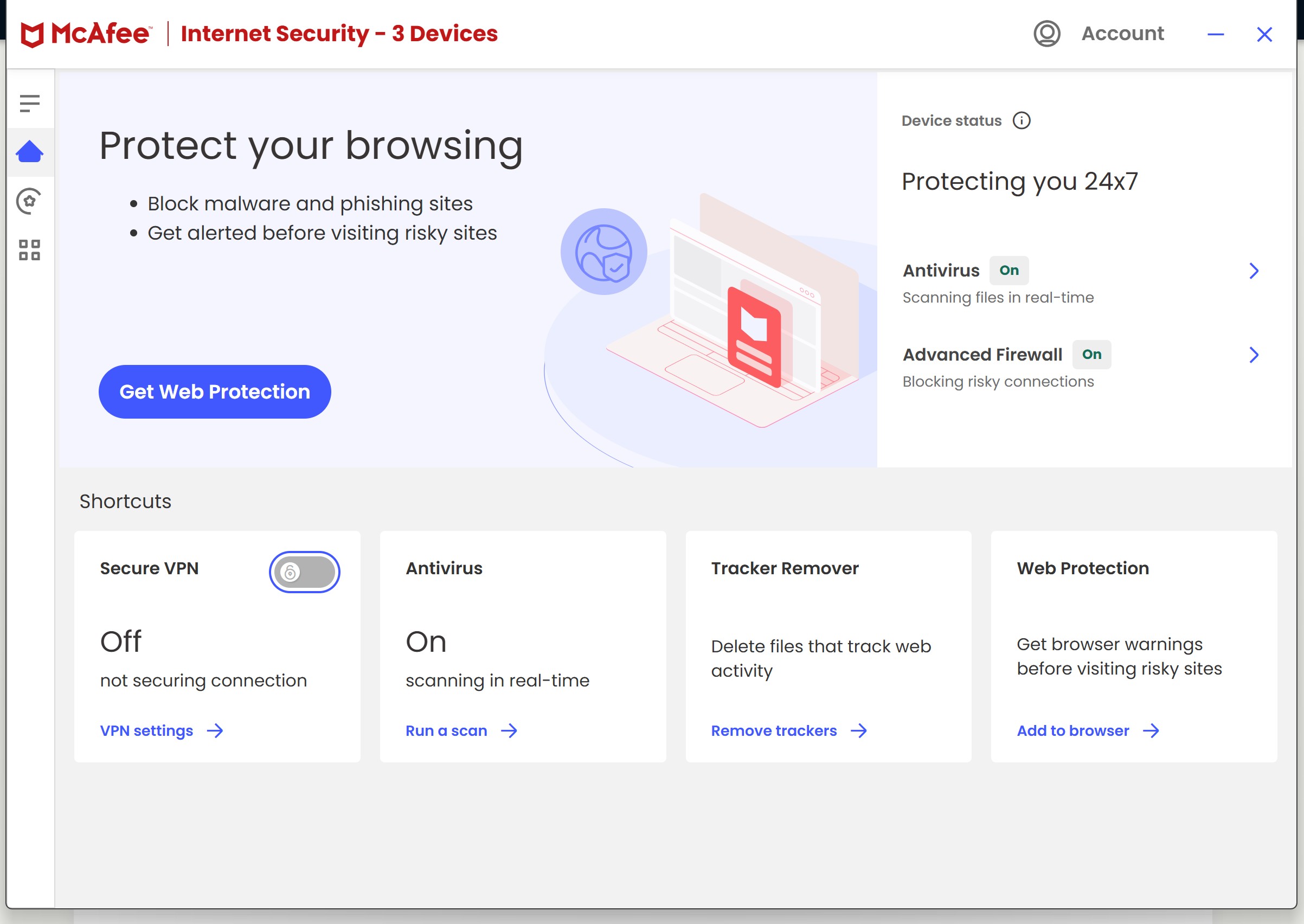Click the 'Protecting you 24x7' status text
This screenshot has height=924, width=1304.
tap(1020, 182)
